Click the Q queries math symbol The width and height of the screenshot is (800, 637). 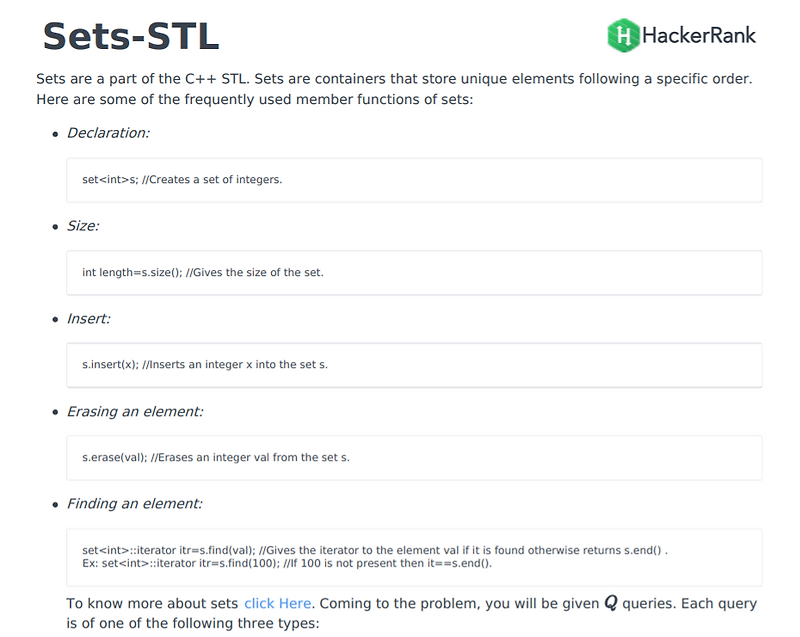pyautogui.click(x=611, y=603)
